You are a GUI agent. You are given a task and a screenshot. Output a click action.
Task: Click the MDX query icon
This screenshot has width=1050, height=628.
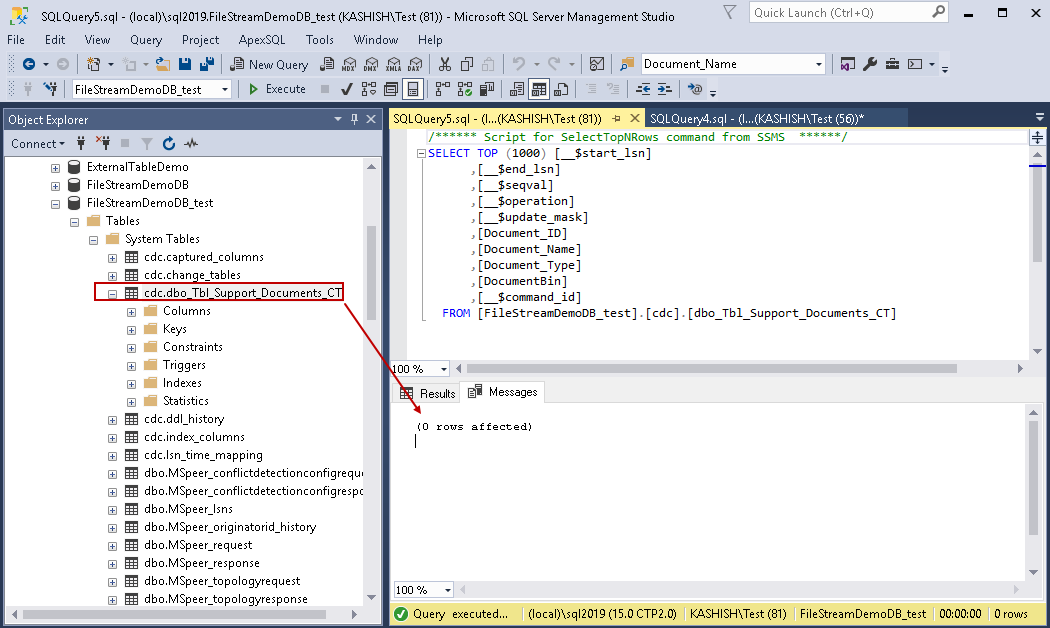click(348, 64)
